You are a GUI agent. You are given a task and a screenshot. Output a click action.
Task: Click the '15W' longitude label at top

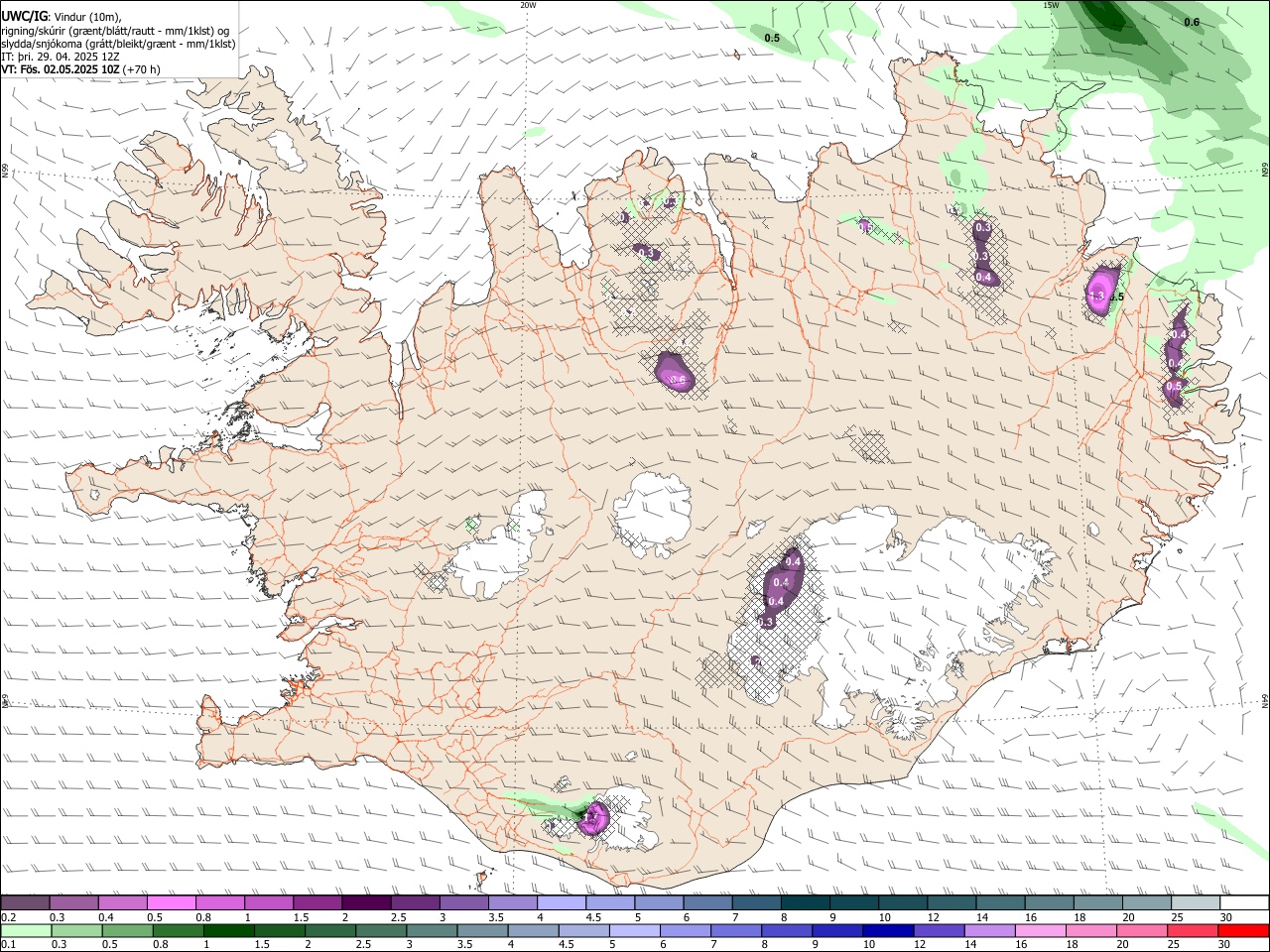coord(1051,5)
